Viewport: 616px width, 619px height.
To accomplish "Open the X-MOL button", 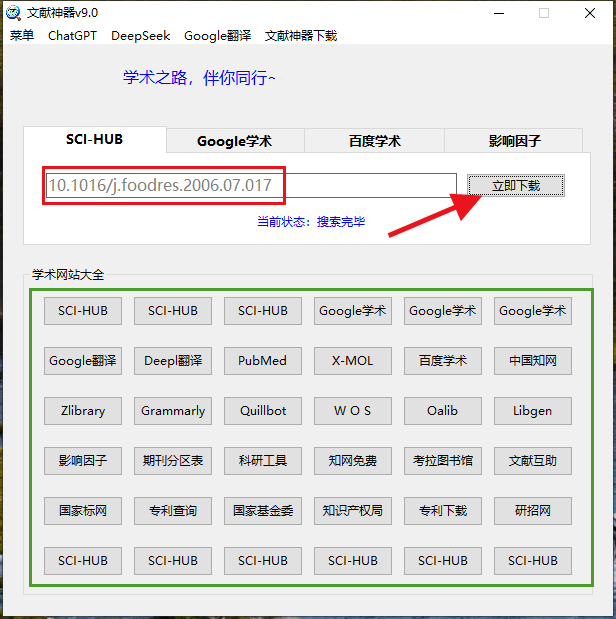I will (353, 361).
